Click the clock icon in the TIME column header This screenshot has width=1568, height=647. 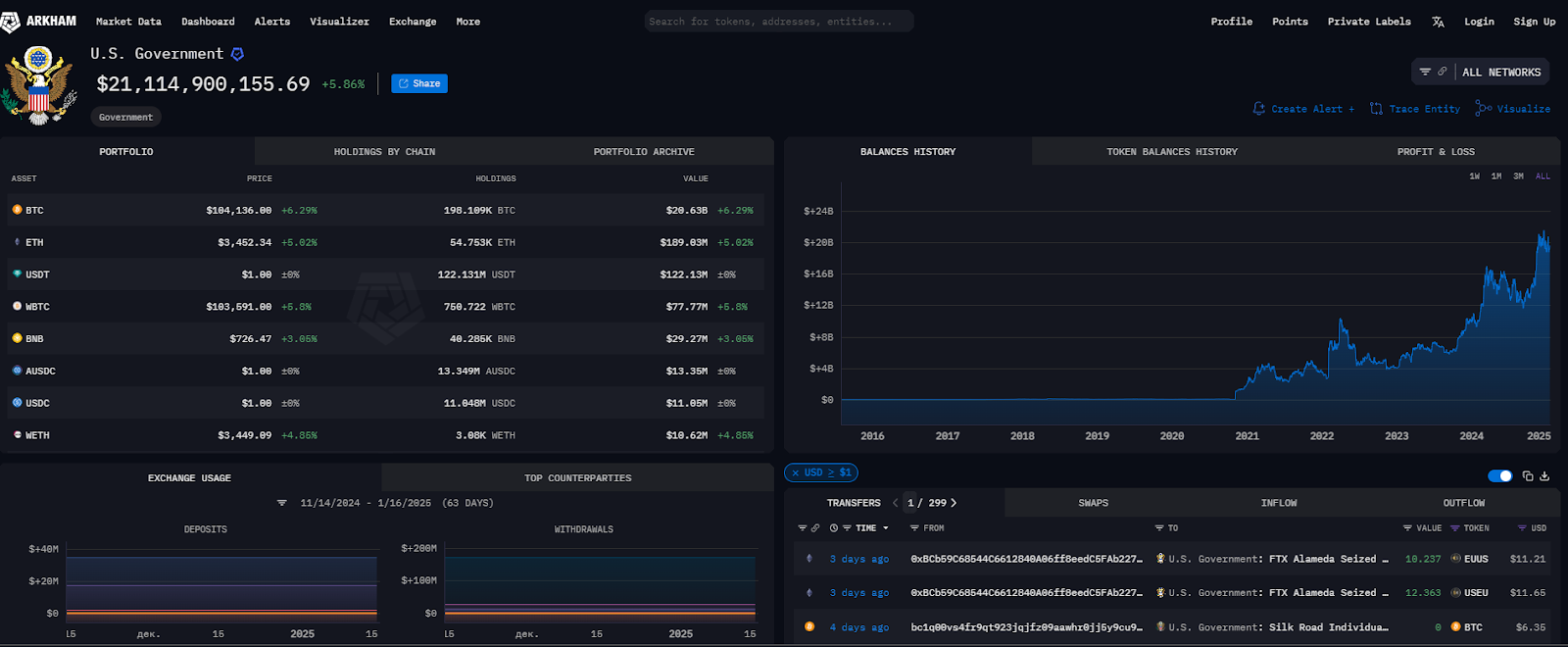coord(834,528)
